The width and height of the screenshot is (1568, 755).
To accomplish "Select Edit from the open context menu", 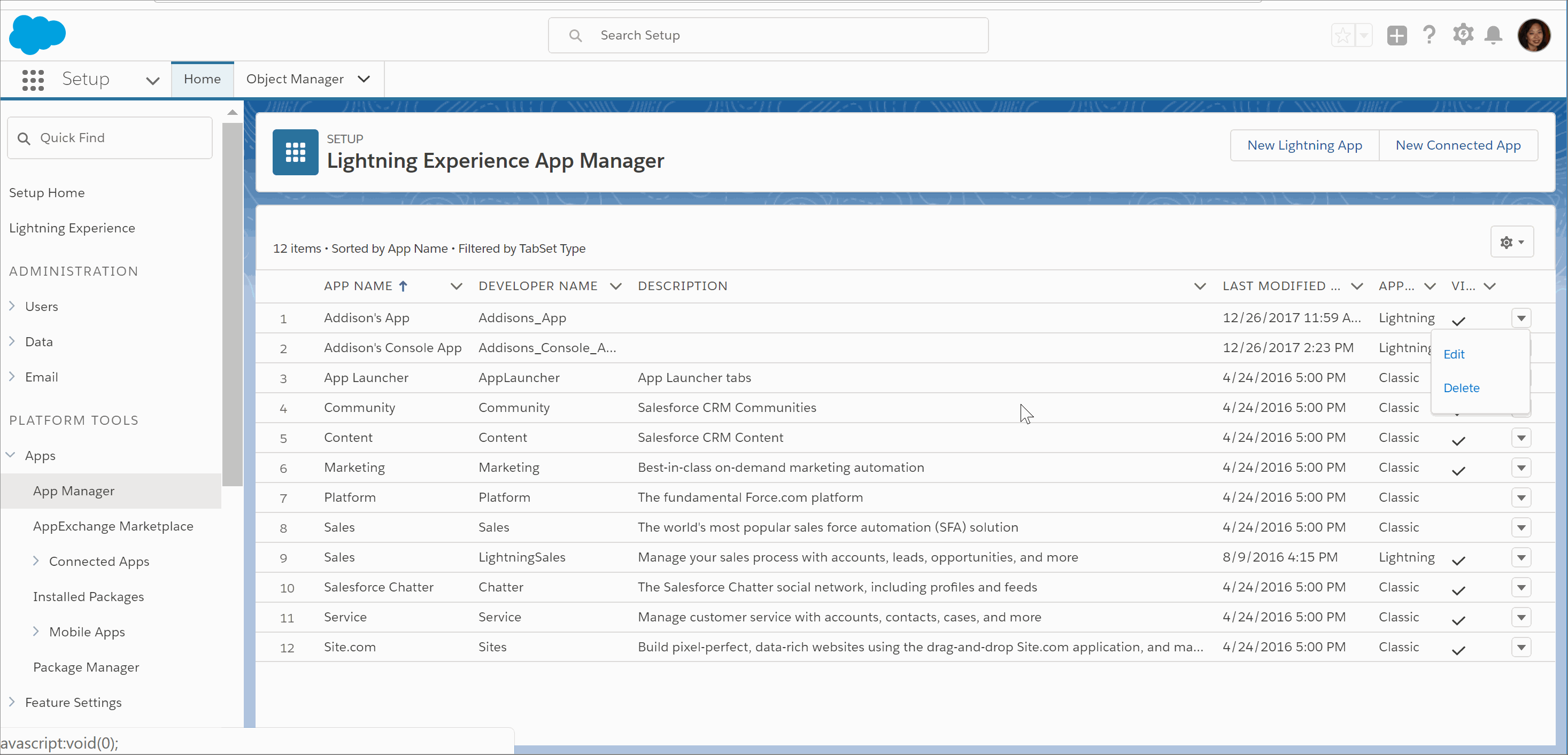I will (x=1455, y=354).
